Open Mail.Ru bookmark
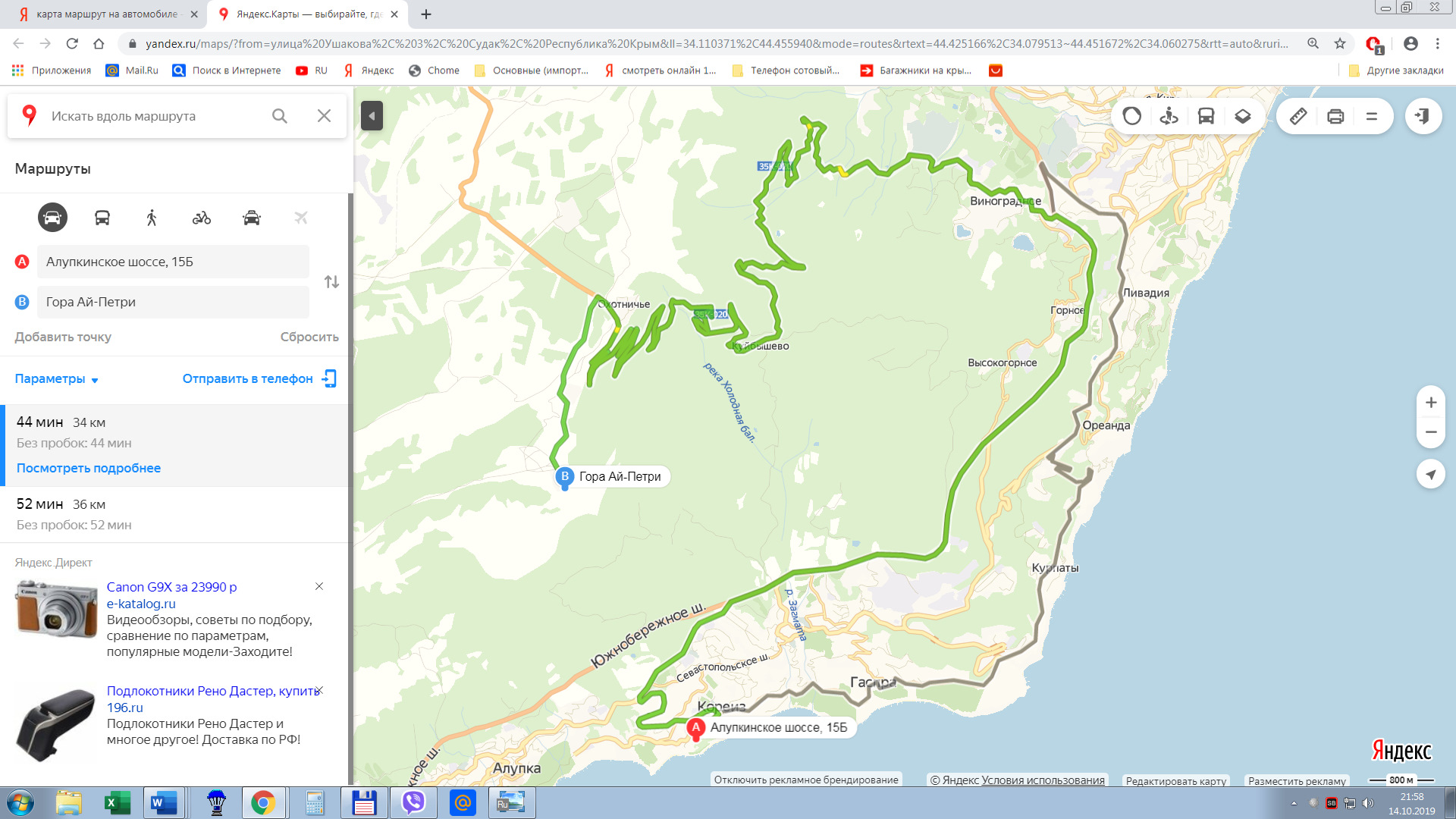Screen dimensions: 1456x819 pyautogui.click(x=133, y=70)
